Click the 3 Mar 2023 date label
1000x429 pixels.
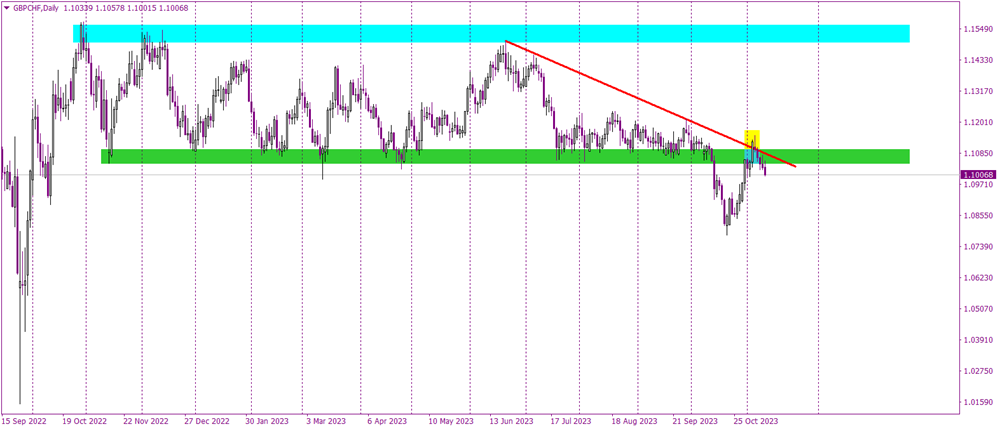point(325,421)
